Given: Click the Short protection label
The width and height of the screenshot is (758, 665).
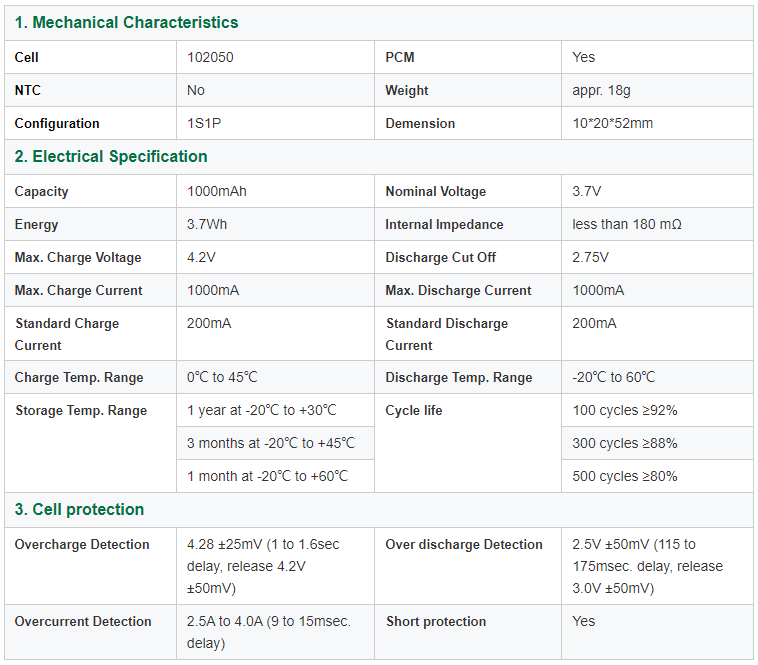Looking at the screenshot, I should pyautogui.click(x=436, y=621).
